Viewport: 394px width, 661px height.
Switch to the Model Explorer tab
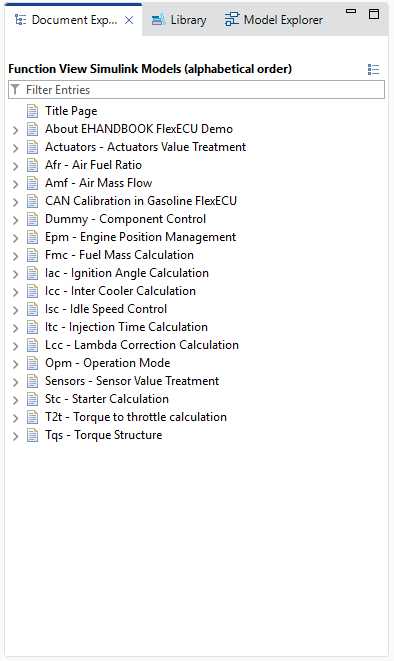click(274, 20)
